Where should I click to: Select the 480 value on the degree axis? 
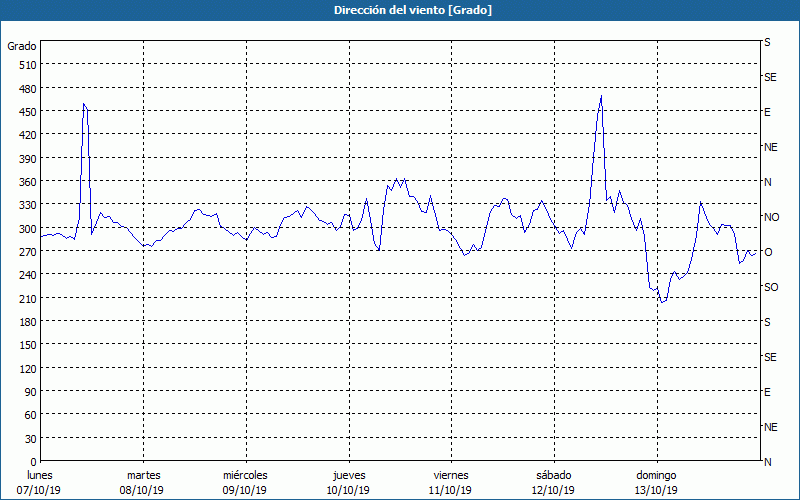coord(28,89)
